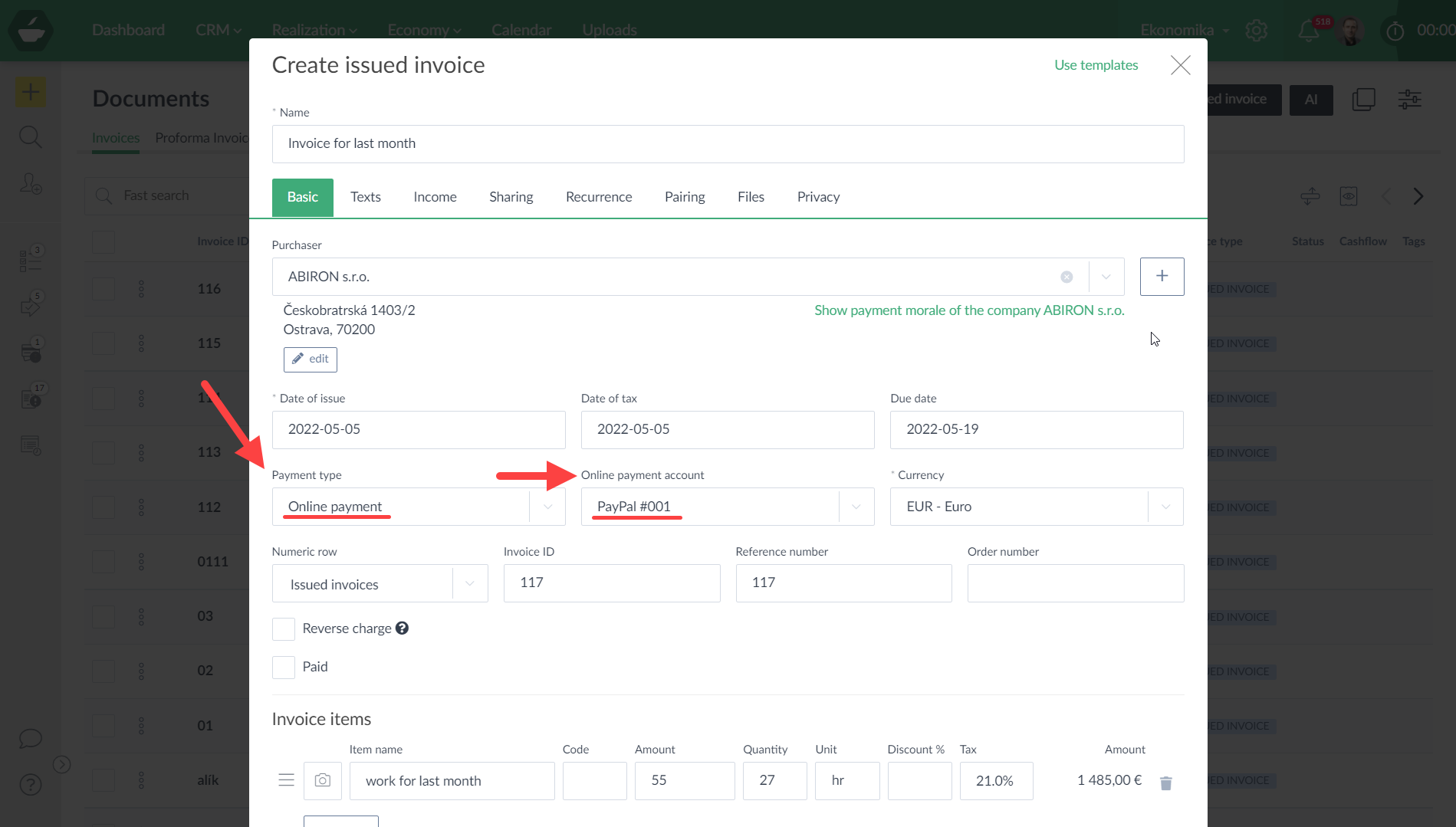Image resolution: width=1456 pixels, height=827 pixels.
Task: Clear the ABIRON s.r.o. purchaser selection
Action: coord(1067,277)
